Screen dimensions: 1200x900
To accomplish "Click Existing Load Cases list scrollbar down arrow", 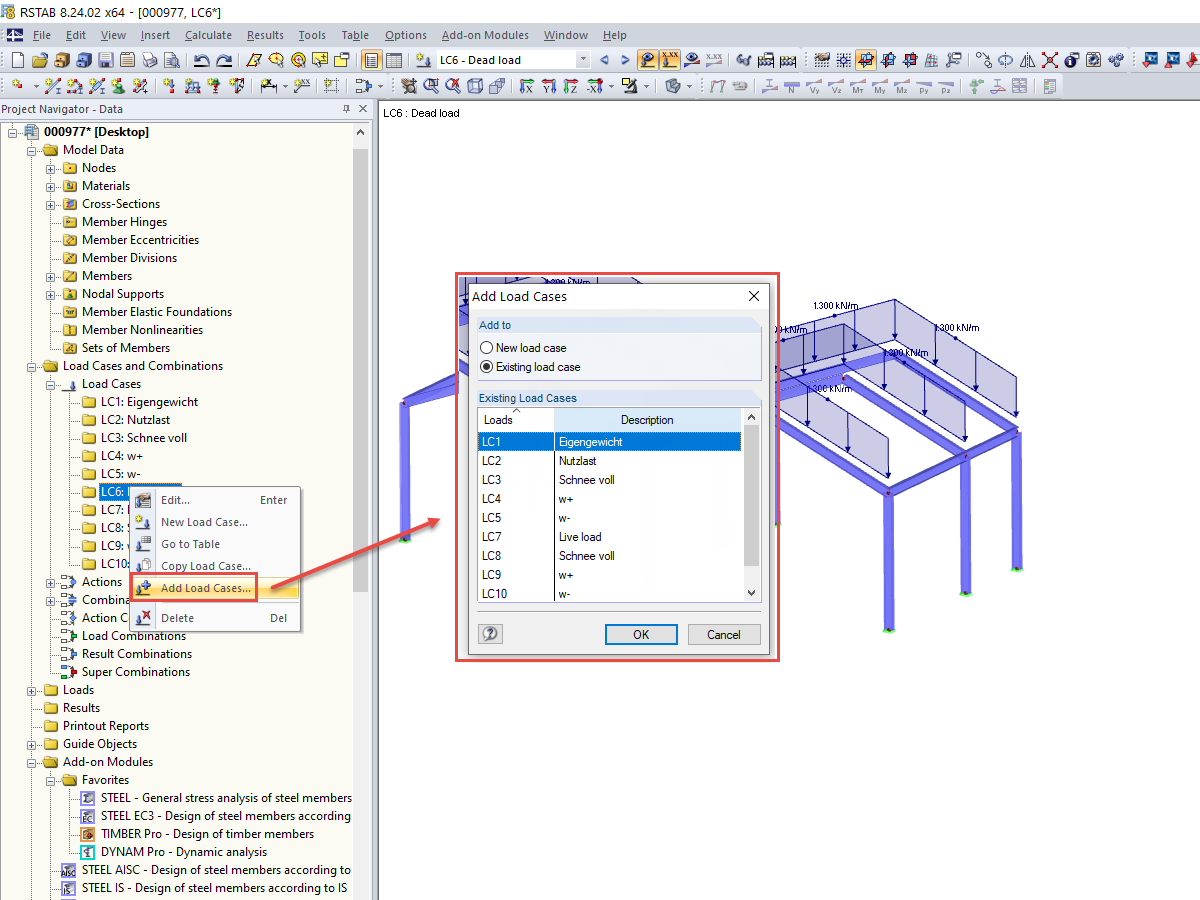I will tap(752, 593).
